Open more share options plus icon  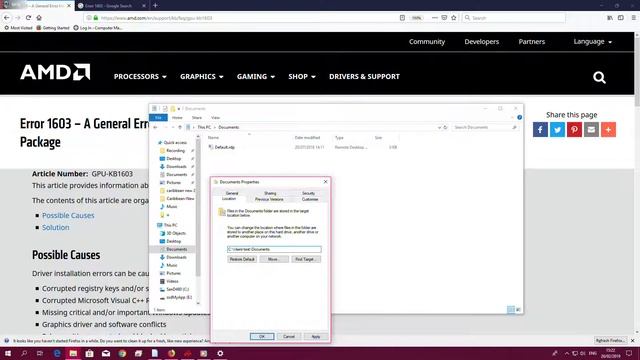tap(608, 130)
